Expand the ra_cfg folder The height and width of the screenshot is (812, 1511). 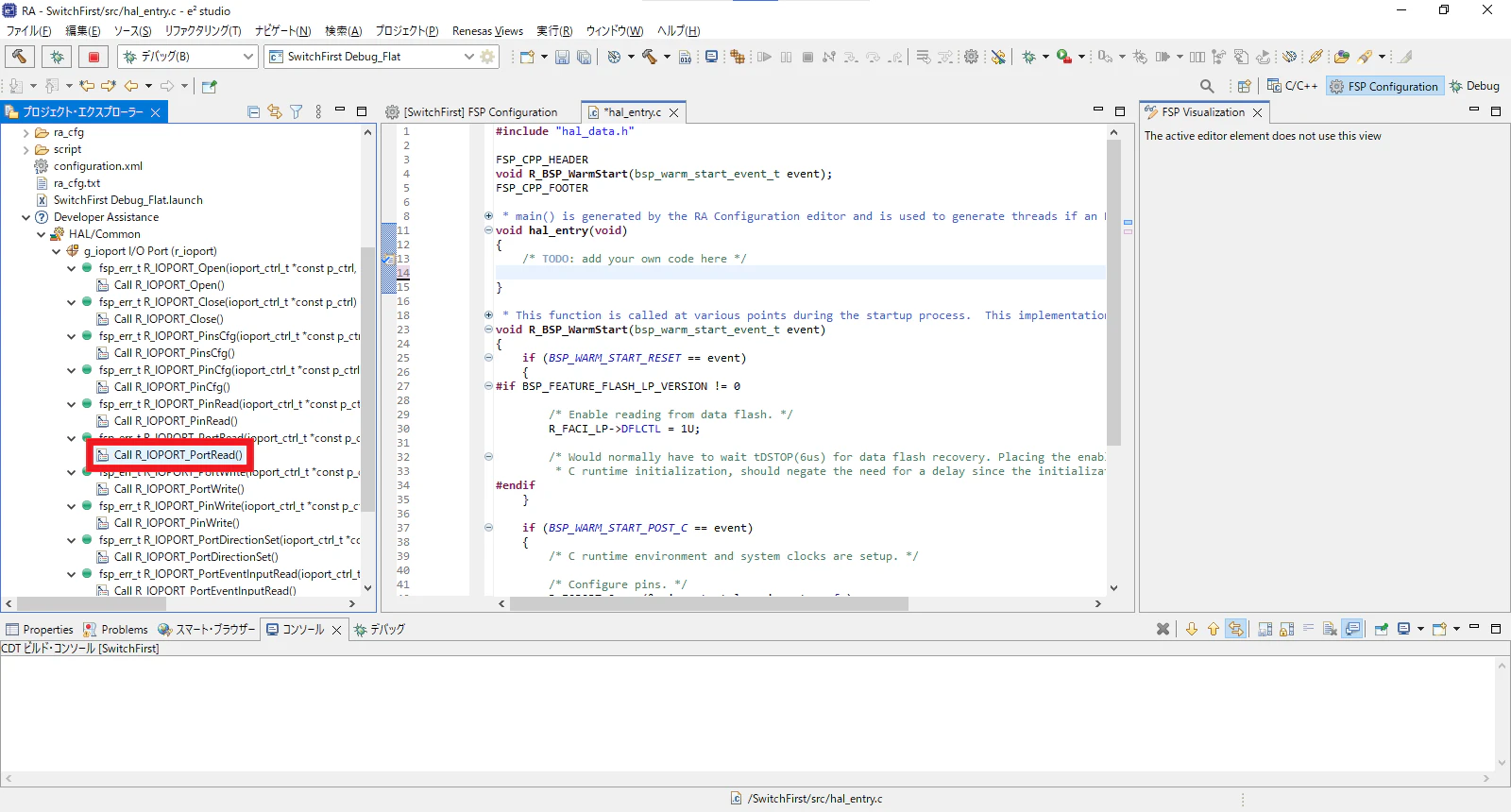(x=26, y=133)
